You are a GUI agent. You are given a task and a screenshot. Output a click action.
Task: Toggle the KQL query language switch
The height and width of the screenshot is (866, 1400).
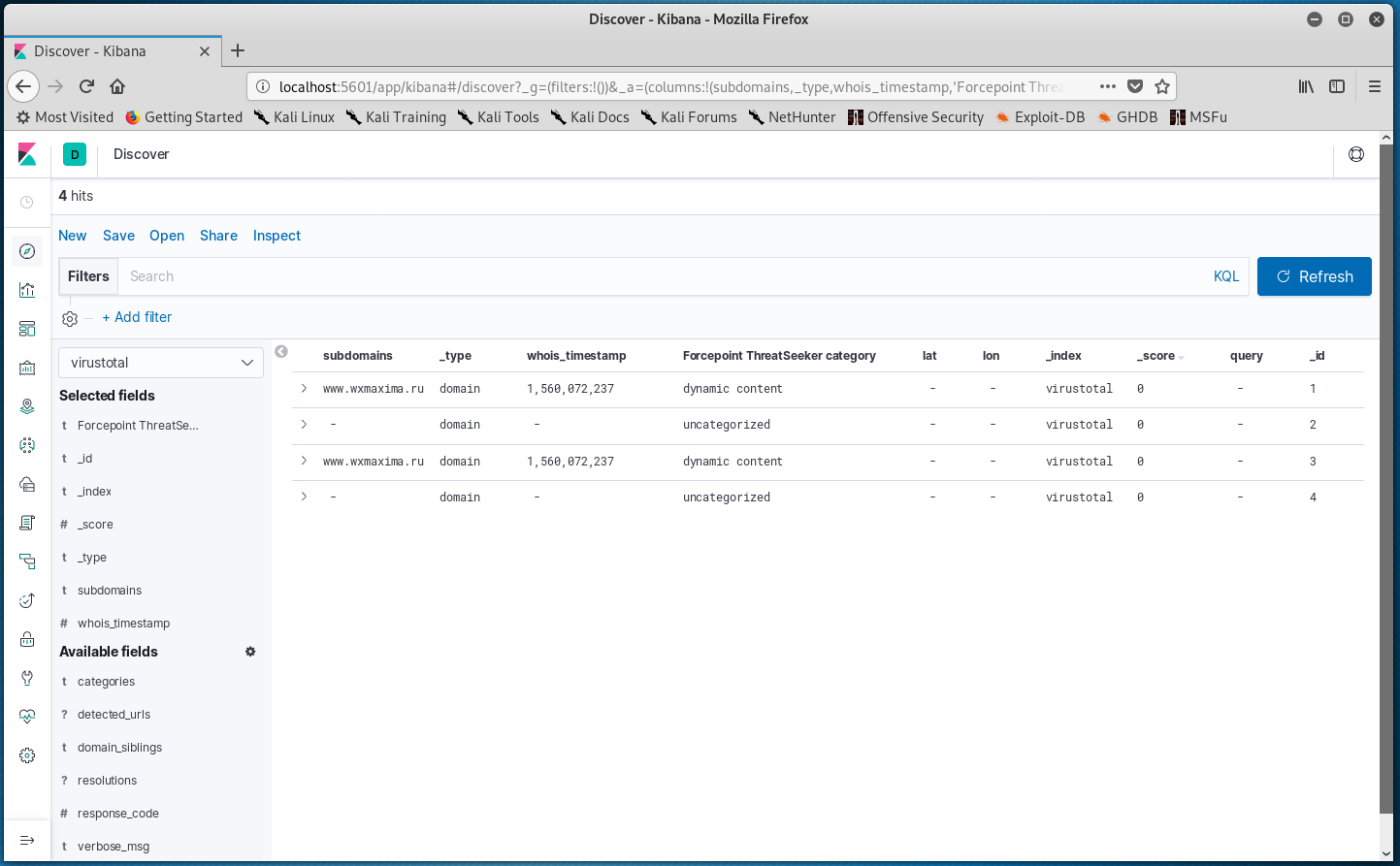(1226, 276)
